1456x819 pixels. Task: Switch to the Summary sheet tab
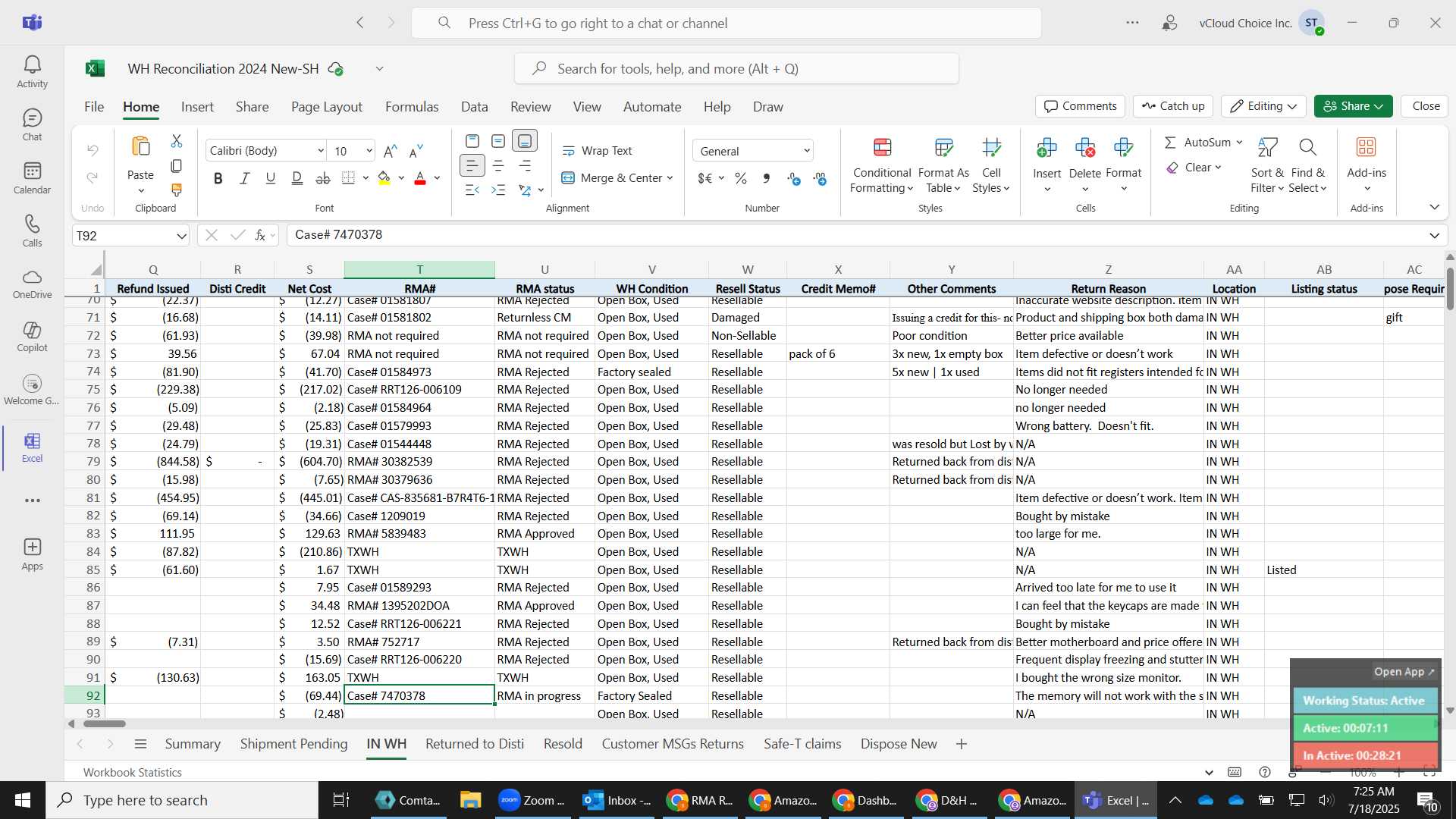193,744
